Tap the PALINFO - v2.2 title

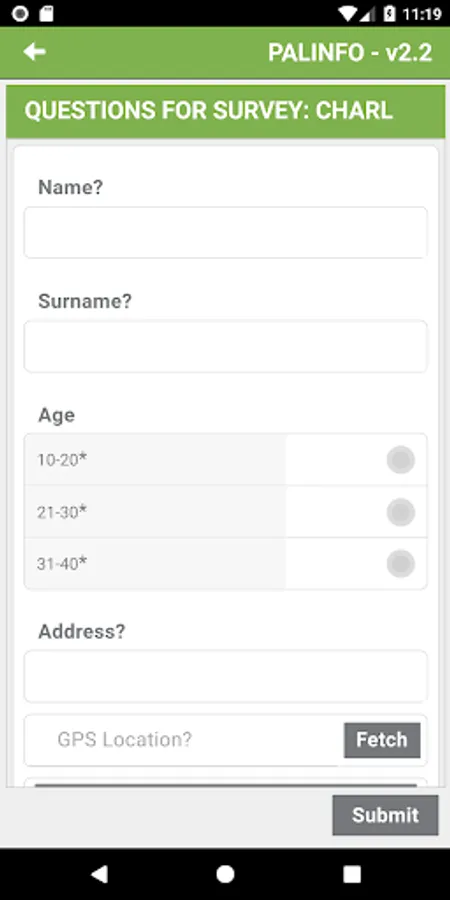click(x=350, y=53)
